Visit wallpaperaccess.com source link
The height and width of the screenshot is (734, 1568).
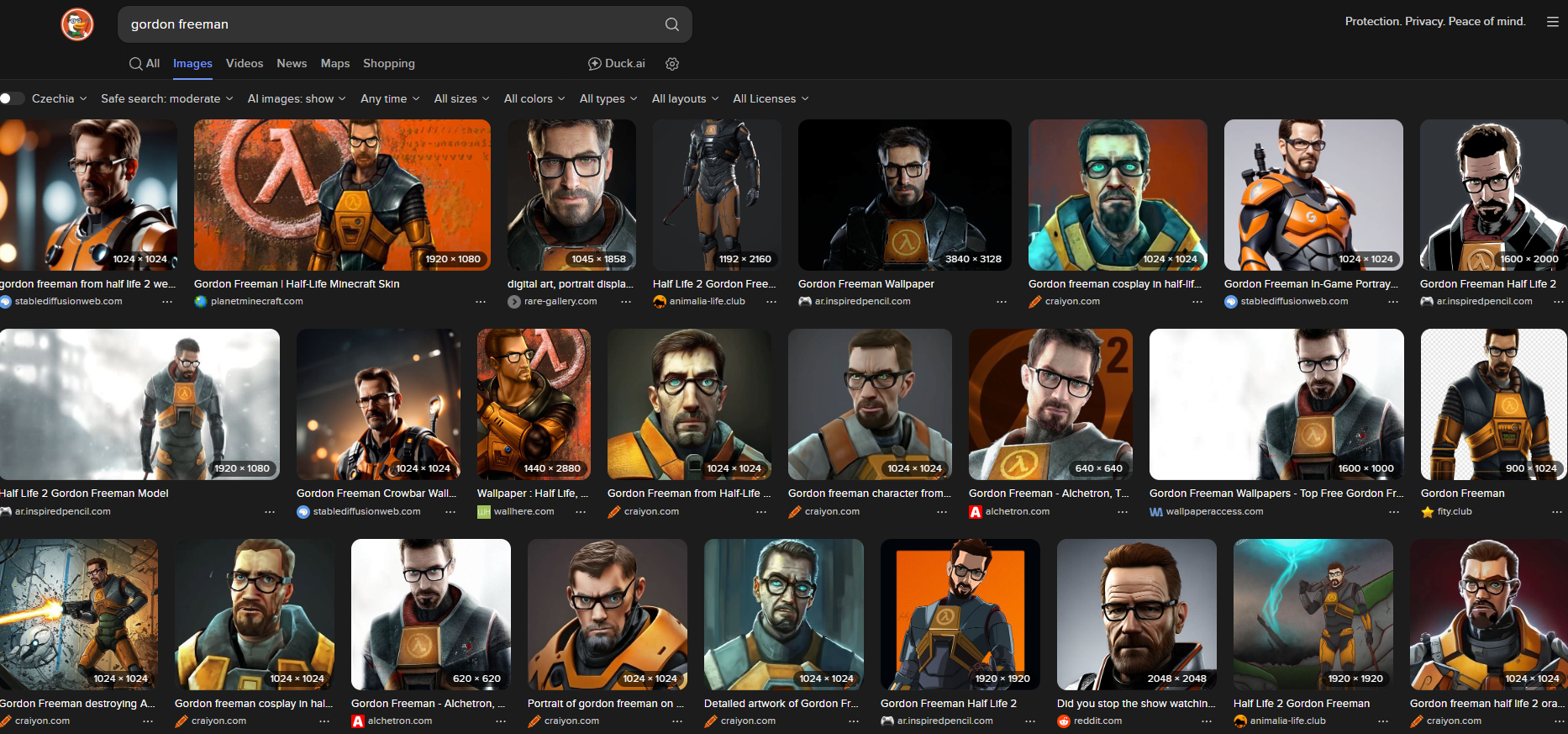point(1214,512)
